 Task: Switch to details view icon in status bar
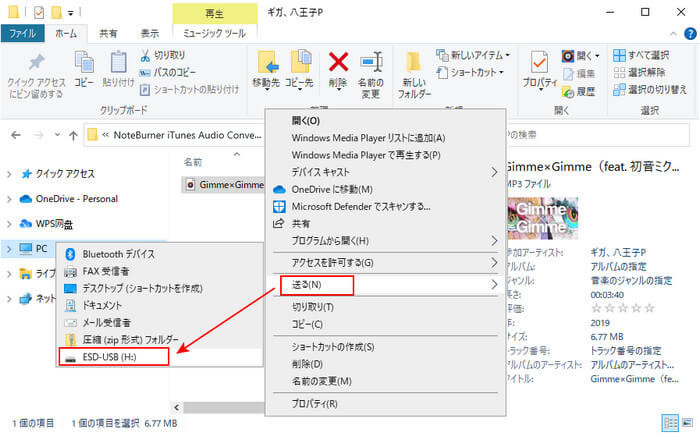tap(670, 422)
